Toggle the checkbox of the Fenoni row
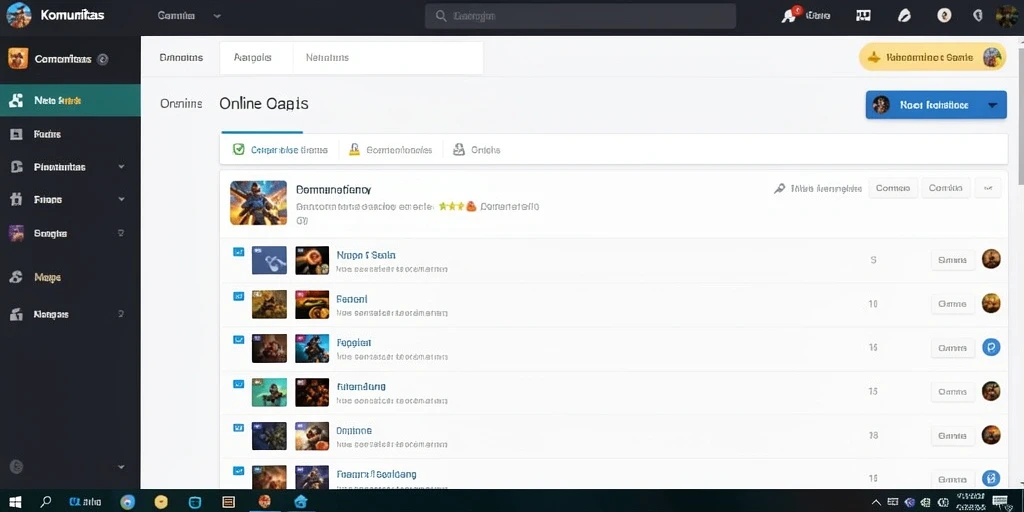The width and height of the screenshot is (1024, 512). tap(238, 296)
